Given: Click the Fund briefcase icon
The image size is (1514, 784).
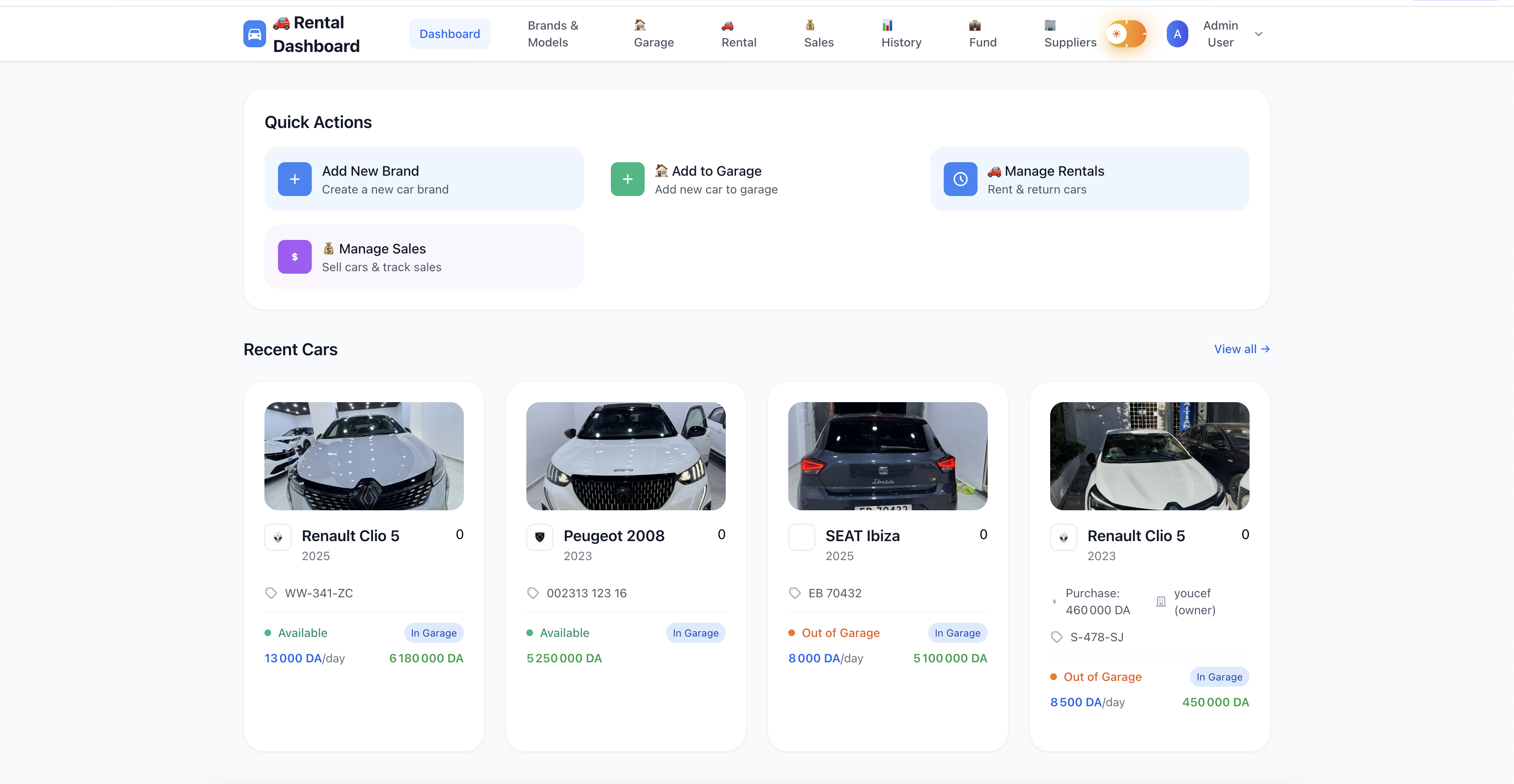Looking at the screenshot, I should point(975,25).
